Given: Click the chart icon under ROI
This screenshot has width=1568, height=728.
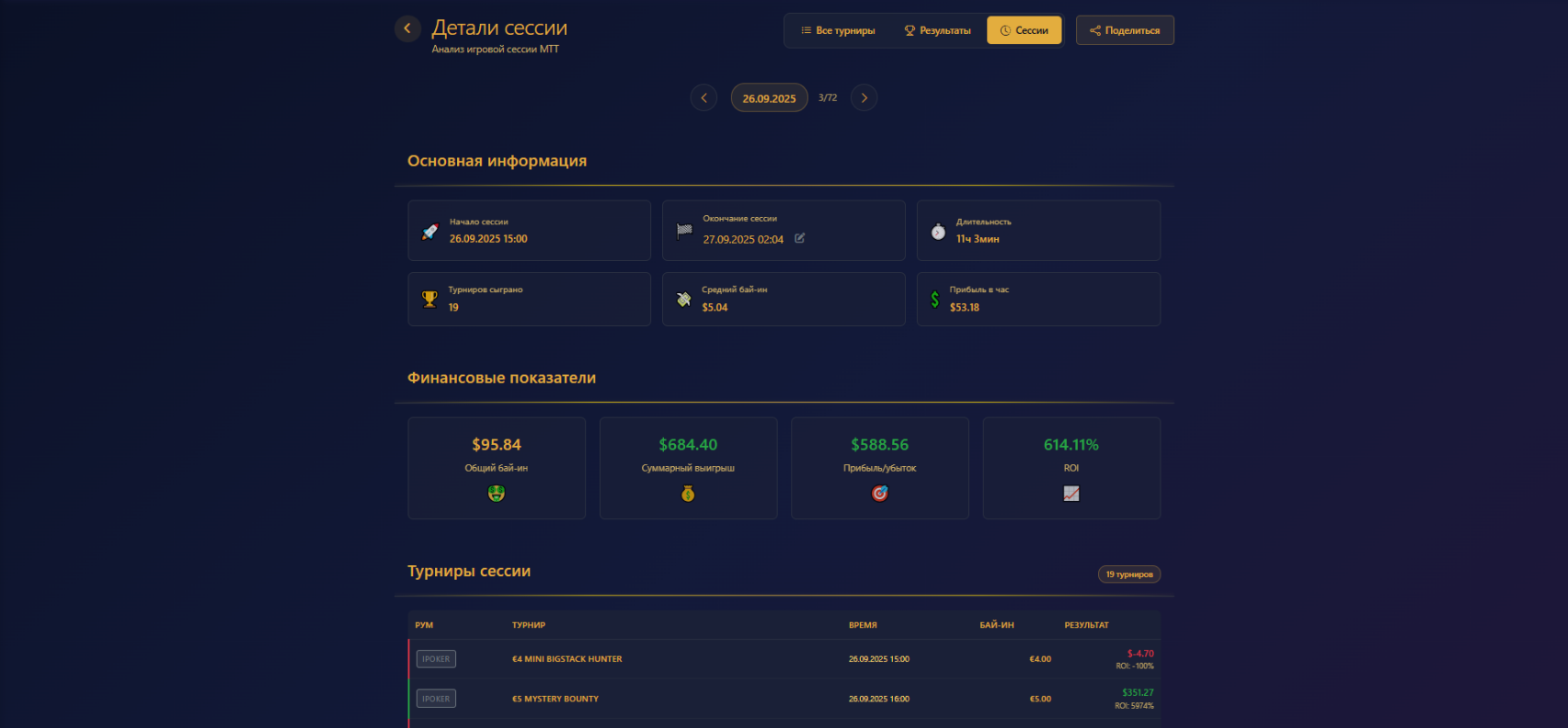Looking at the screenshot, I should click(1071, 494).
